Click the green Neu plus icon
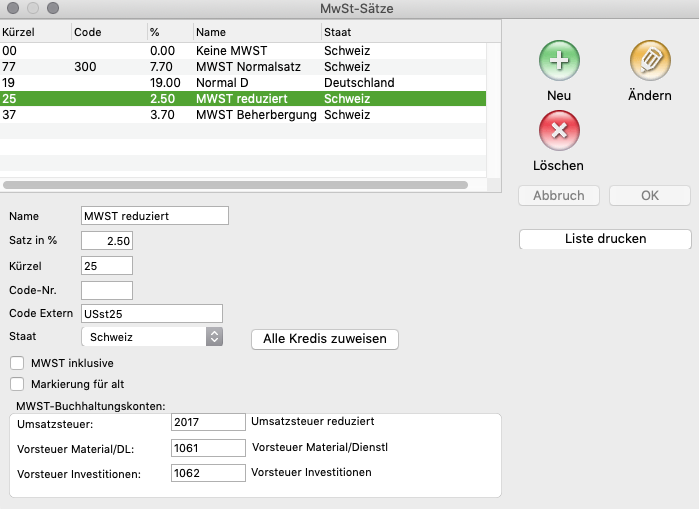 (x=559, y=61)
